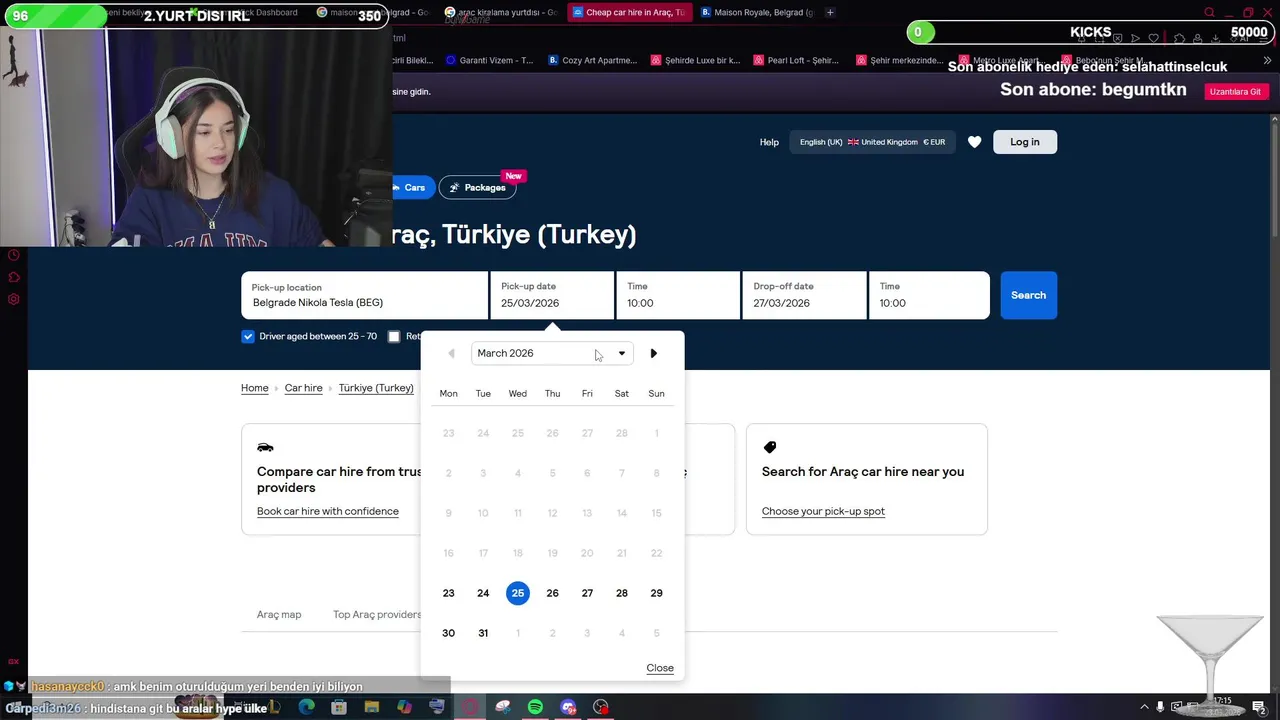This screenshot has height=720, width=1280.
Task: Open the notification center in system tray
Action: click(x=1259, y=707)
